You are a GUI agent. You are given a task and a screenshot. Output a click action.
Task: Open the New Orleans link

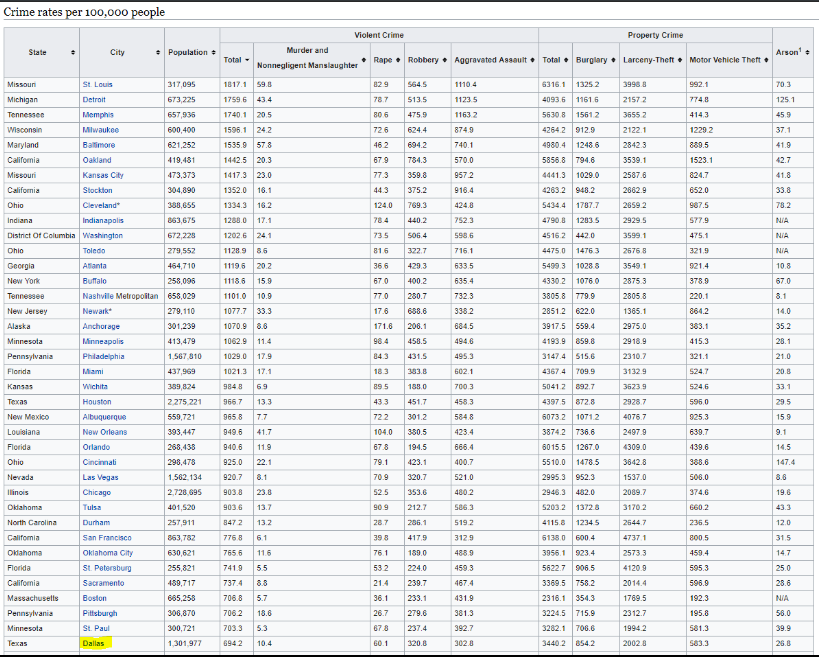pyautogui.click(x=104, y=433)
